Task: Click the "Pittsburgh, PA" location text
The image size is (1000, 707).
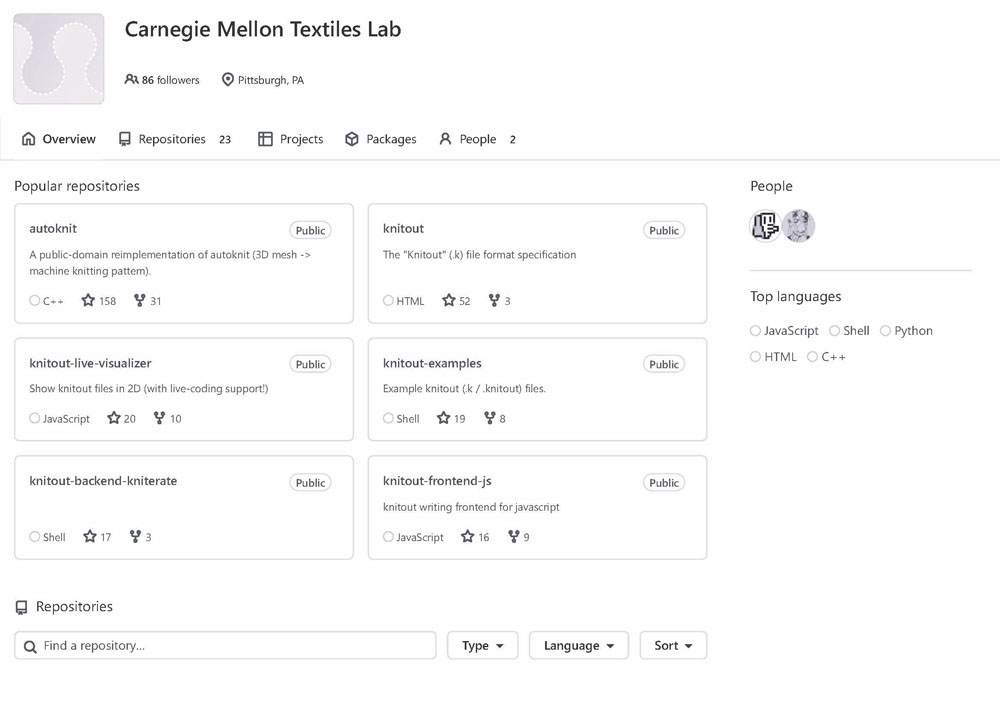Action: tap(271, 80)
